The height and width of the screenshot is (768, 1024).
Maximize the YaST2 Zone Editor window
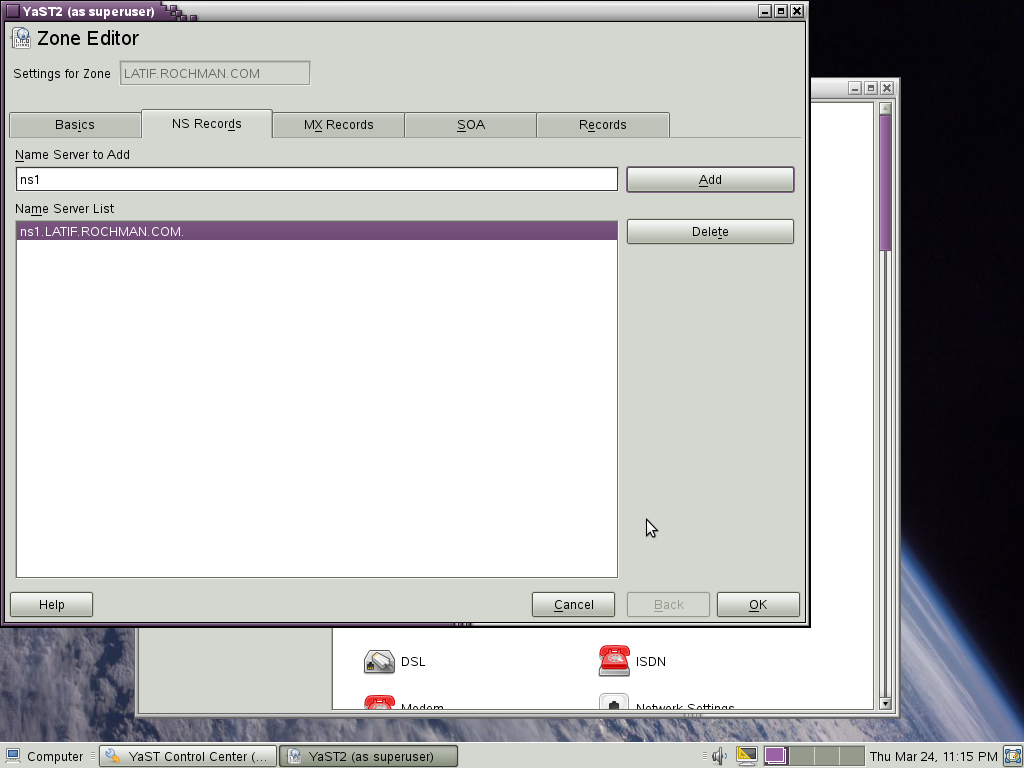click(781, 11)
